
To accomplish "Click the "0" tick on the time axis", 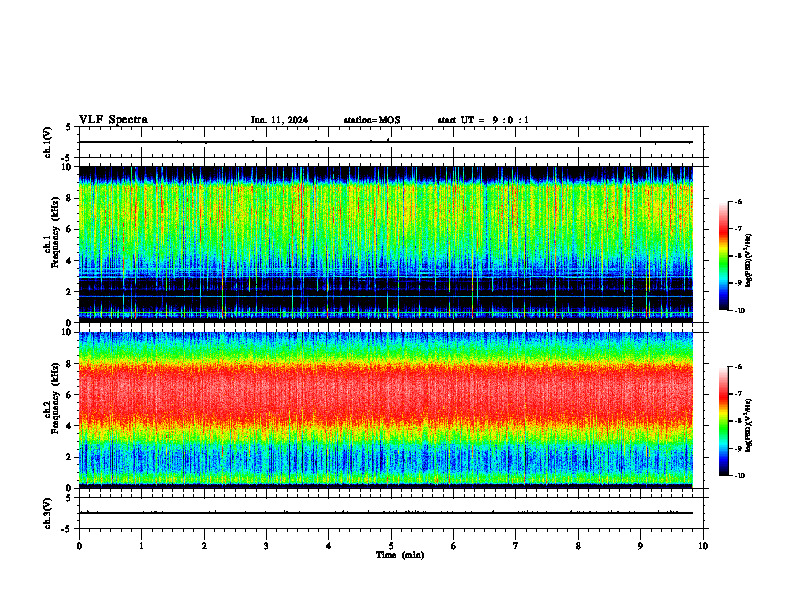I will pyautogui.click(x=79, y=546).
